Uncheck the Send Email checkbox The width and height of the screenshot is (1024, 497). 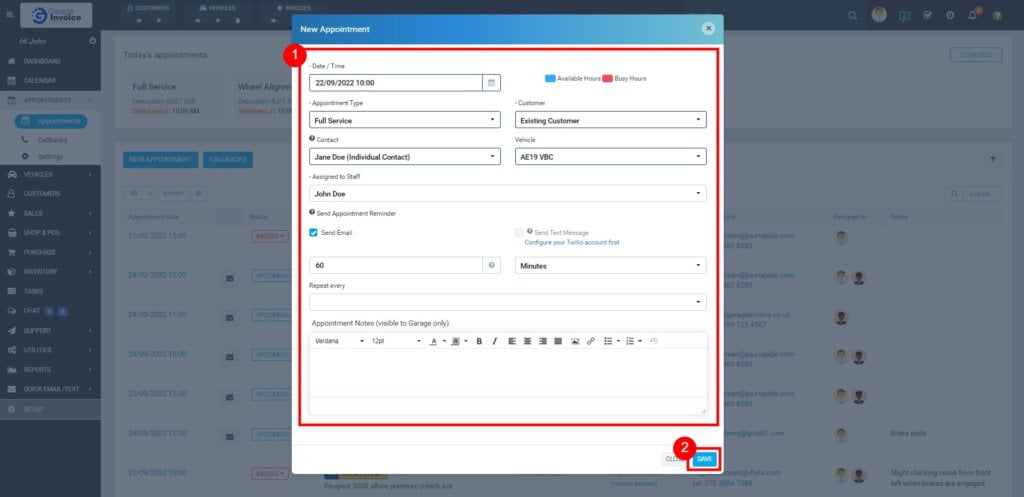tap(314, 233)
